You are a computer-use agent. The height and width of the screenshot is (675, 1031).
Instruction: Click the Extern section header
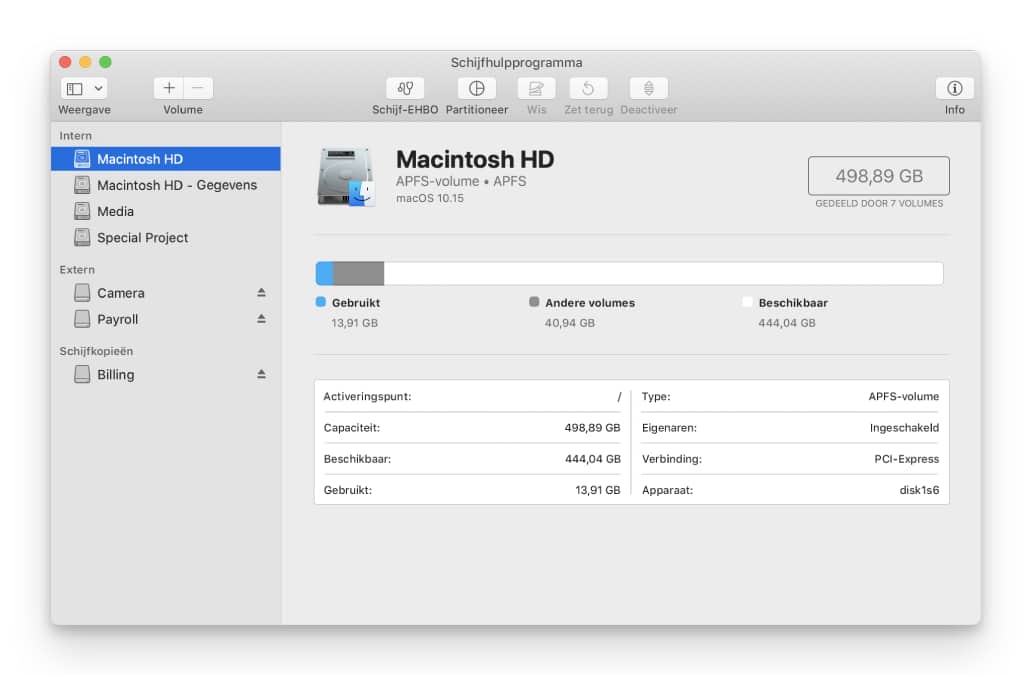(x=77, y=270)
